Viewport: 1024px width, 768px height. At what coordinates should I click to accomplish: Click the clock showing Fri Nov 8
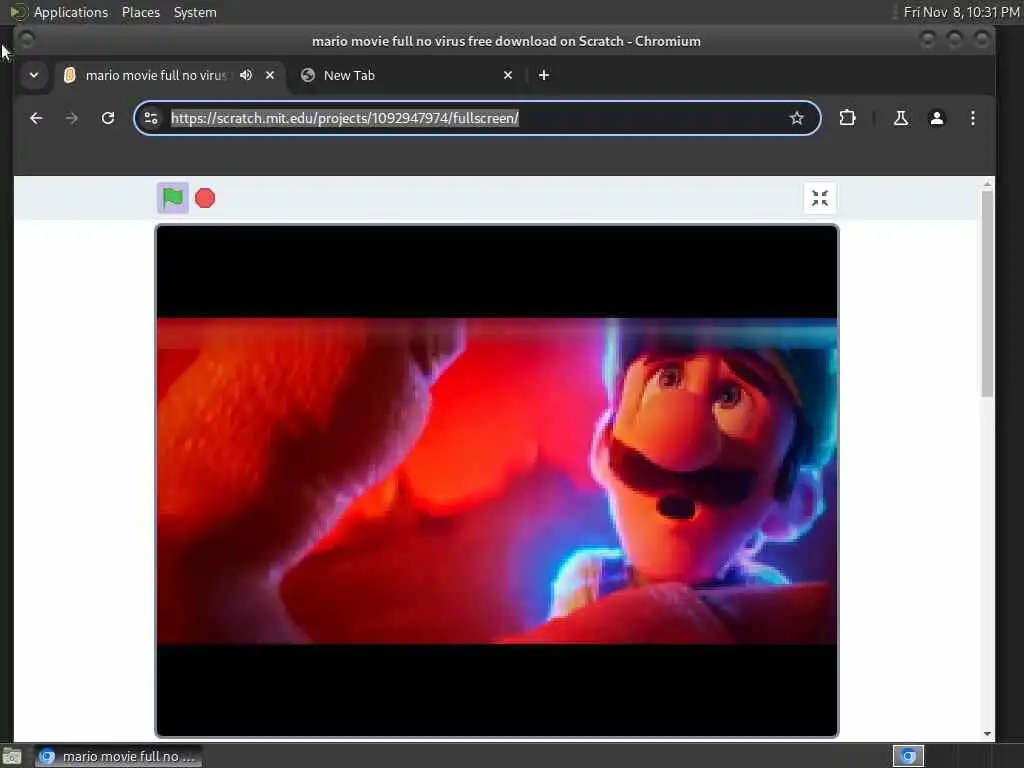click(x=961, y=12)
